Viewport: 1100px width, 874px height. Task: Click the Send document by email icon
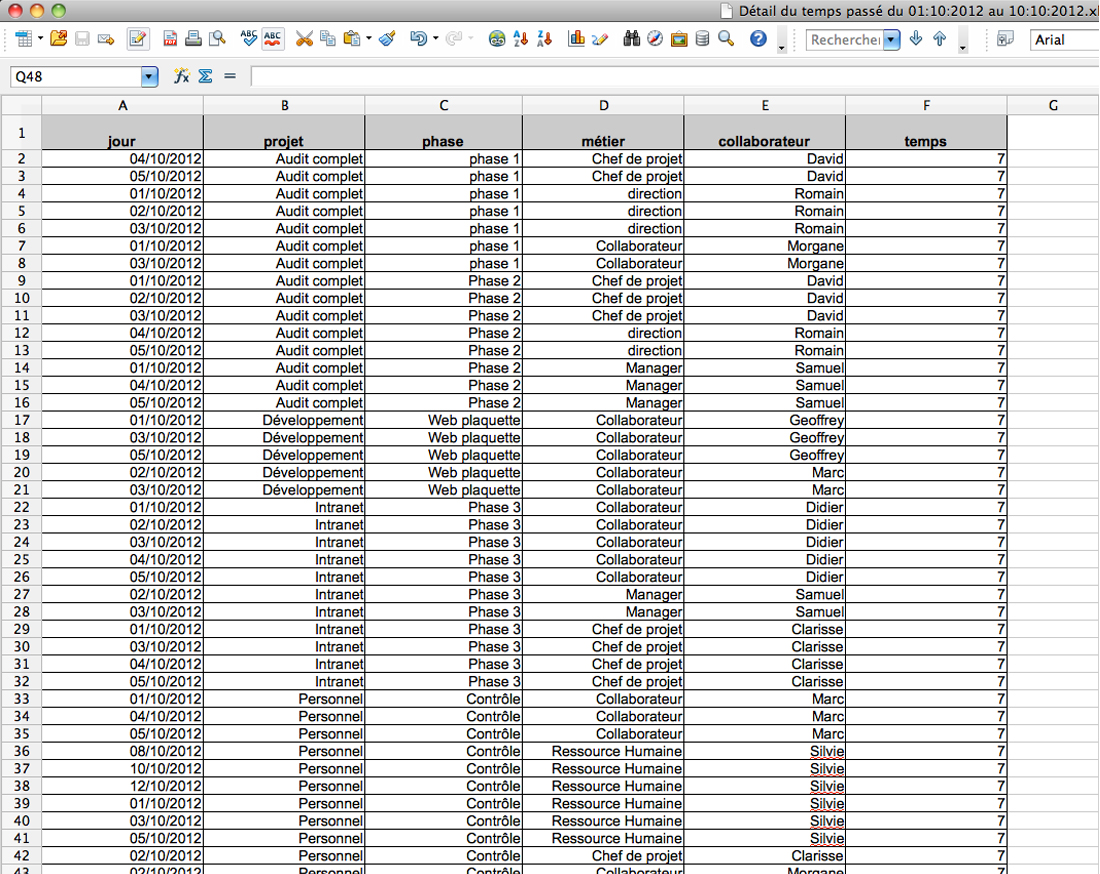tap(106, 39)
